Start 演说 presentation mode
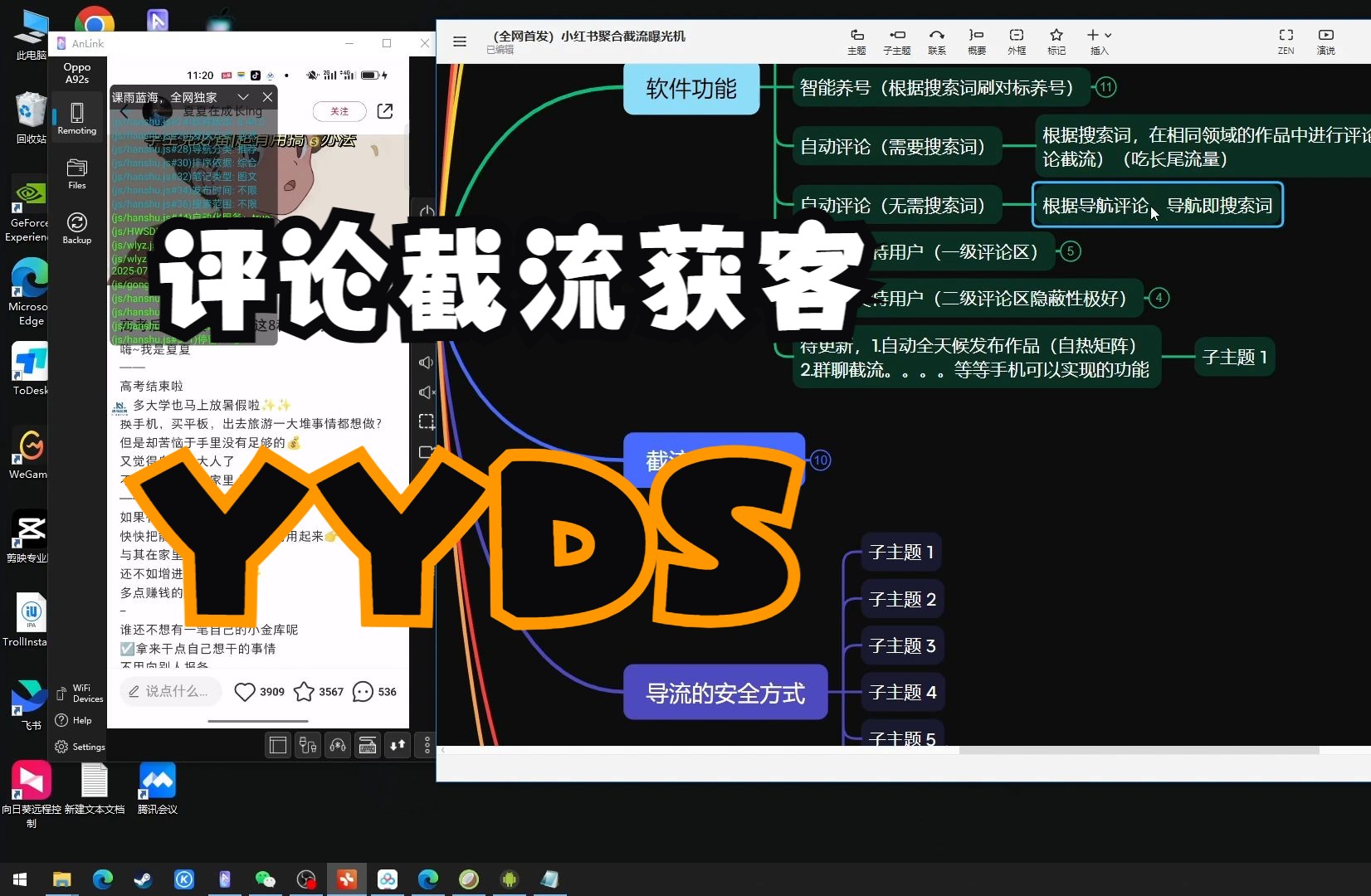Image resolution: width=1371 pixels, height=896 pixels. (x=1326, y=41)
